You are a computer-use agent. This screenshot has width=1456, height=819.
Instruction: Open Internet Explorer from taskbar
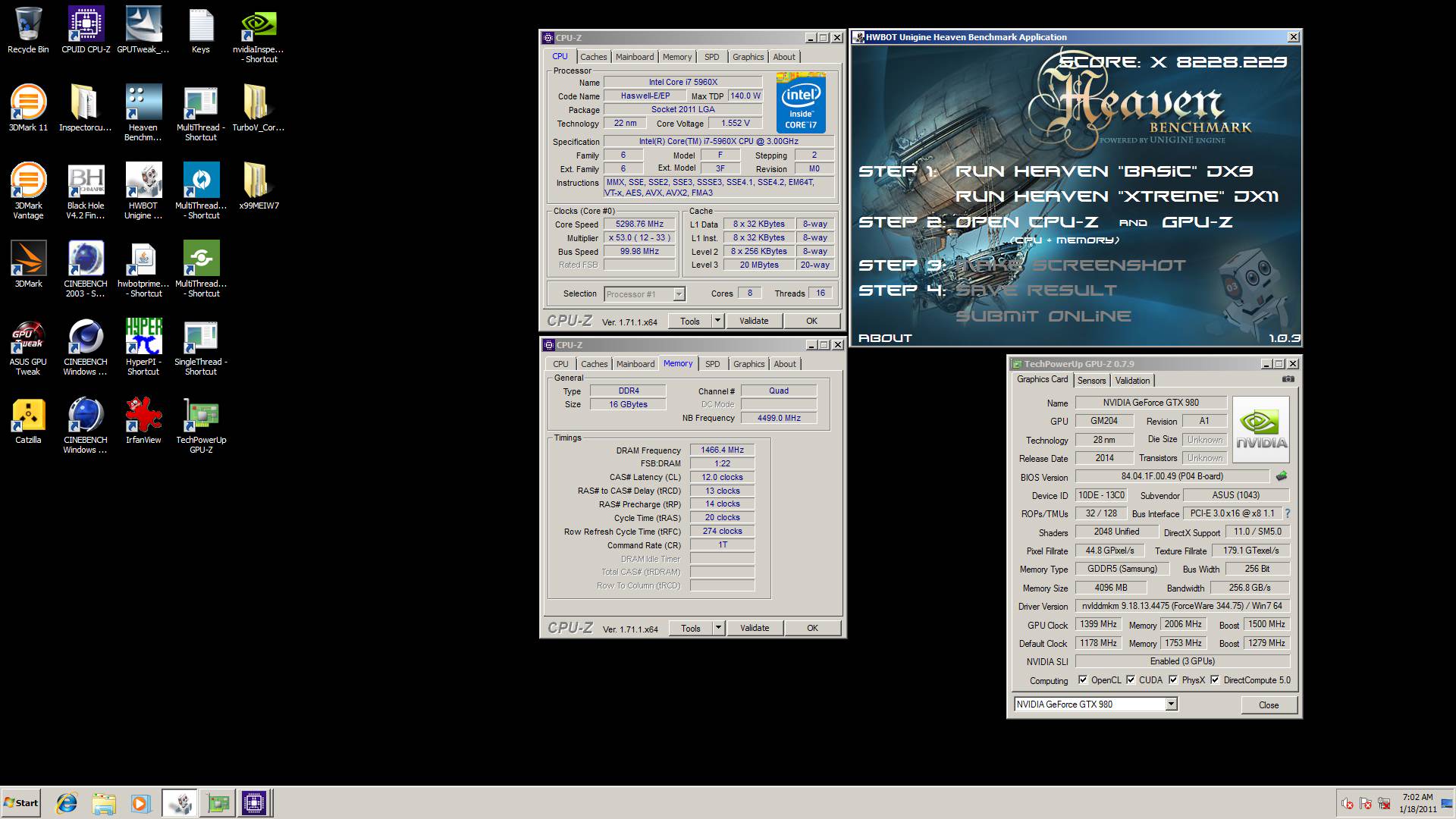(67, 803)
